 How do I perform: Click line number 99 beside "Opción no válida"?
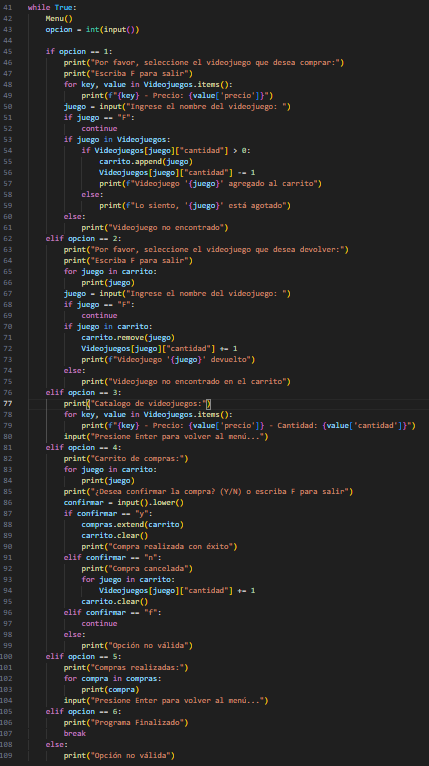[x=8, y=645]
